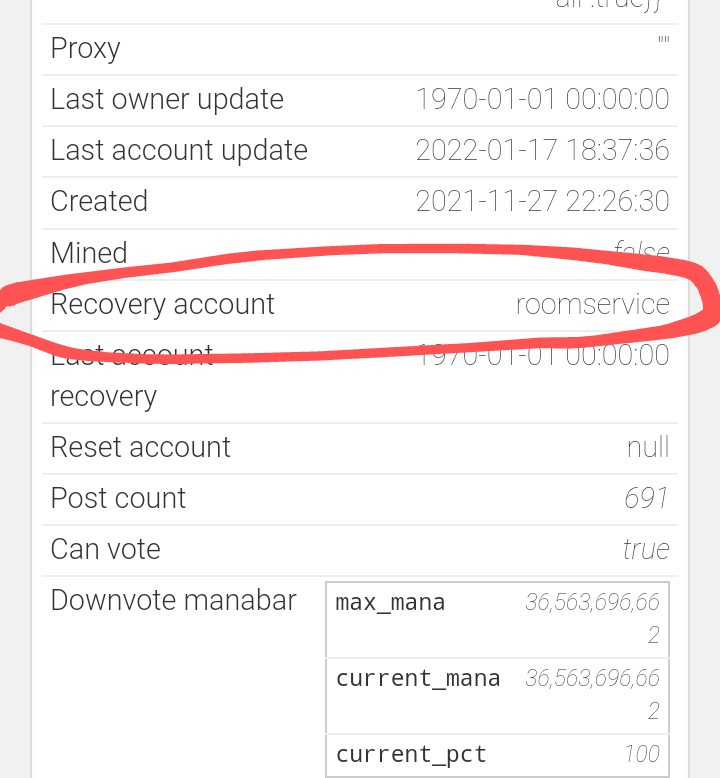Select the Post count label
The image size is (720, 778).
coord(118,498)
